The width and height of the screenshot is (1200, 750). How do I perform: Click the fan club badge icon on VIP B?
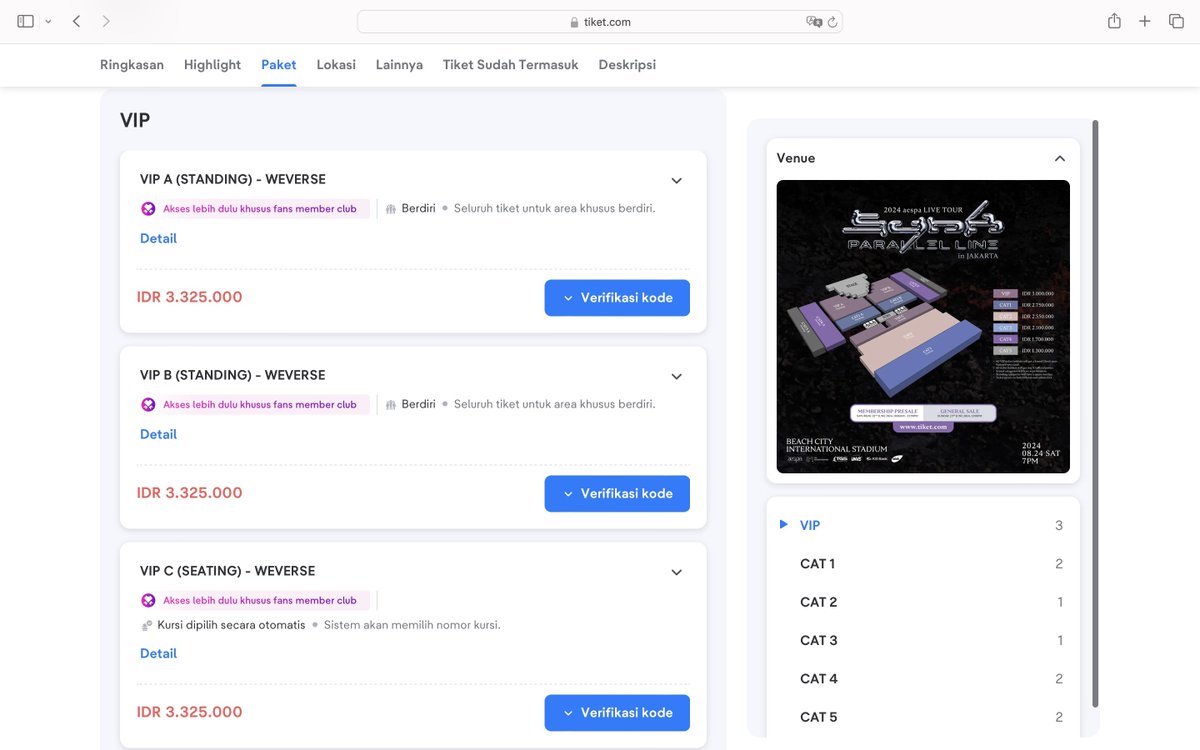tap(148, 405)
